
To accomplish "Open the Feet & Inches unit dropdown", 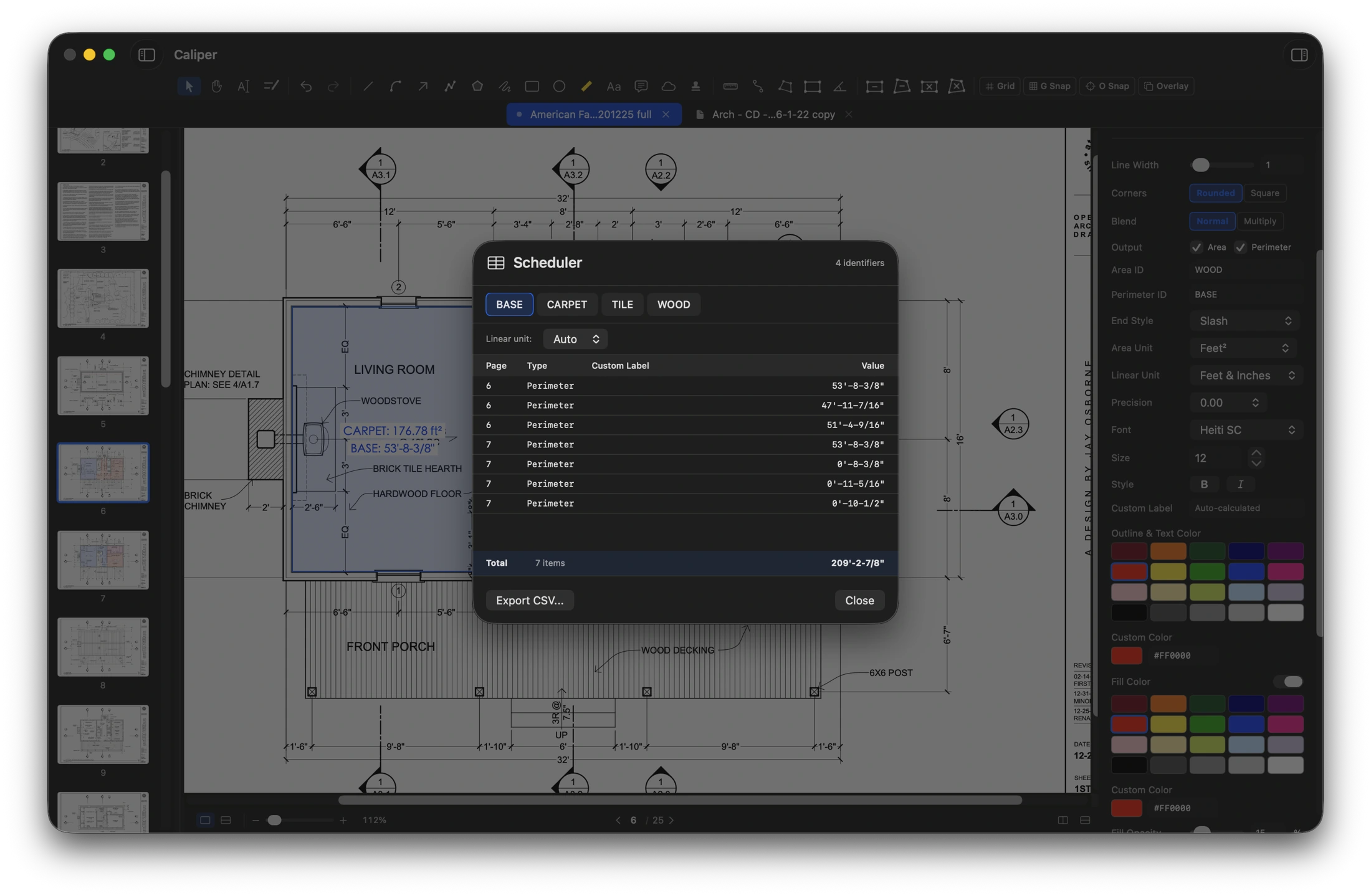I will click(1246, 376).
